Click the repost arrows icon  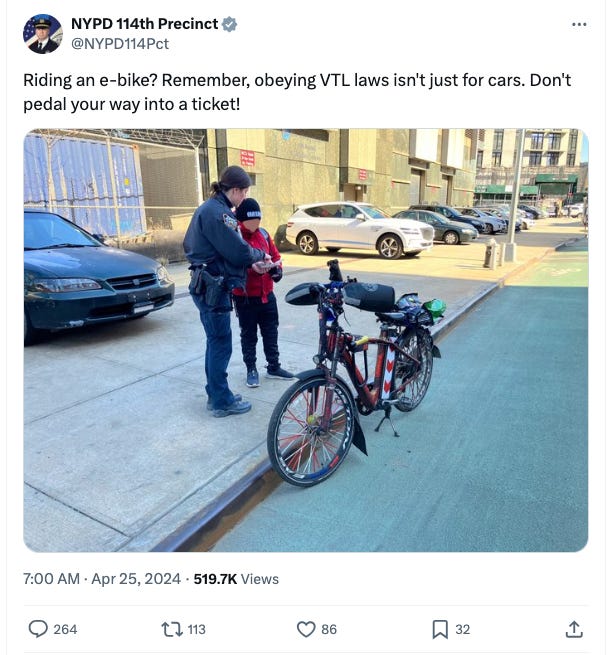(x=172, y=629)
